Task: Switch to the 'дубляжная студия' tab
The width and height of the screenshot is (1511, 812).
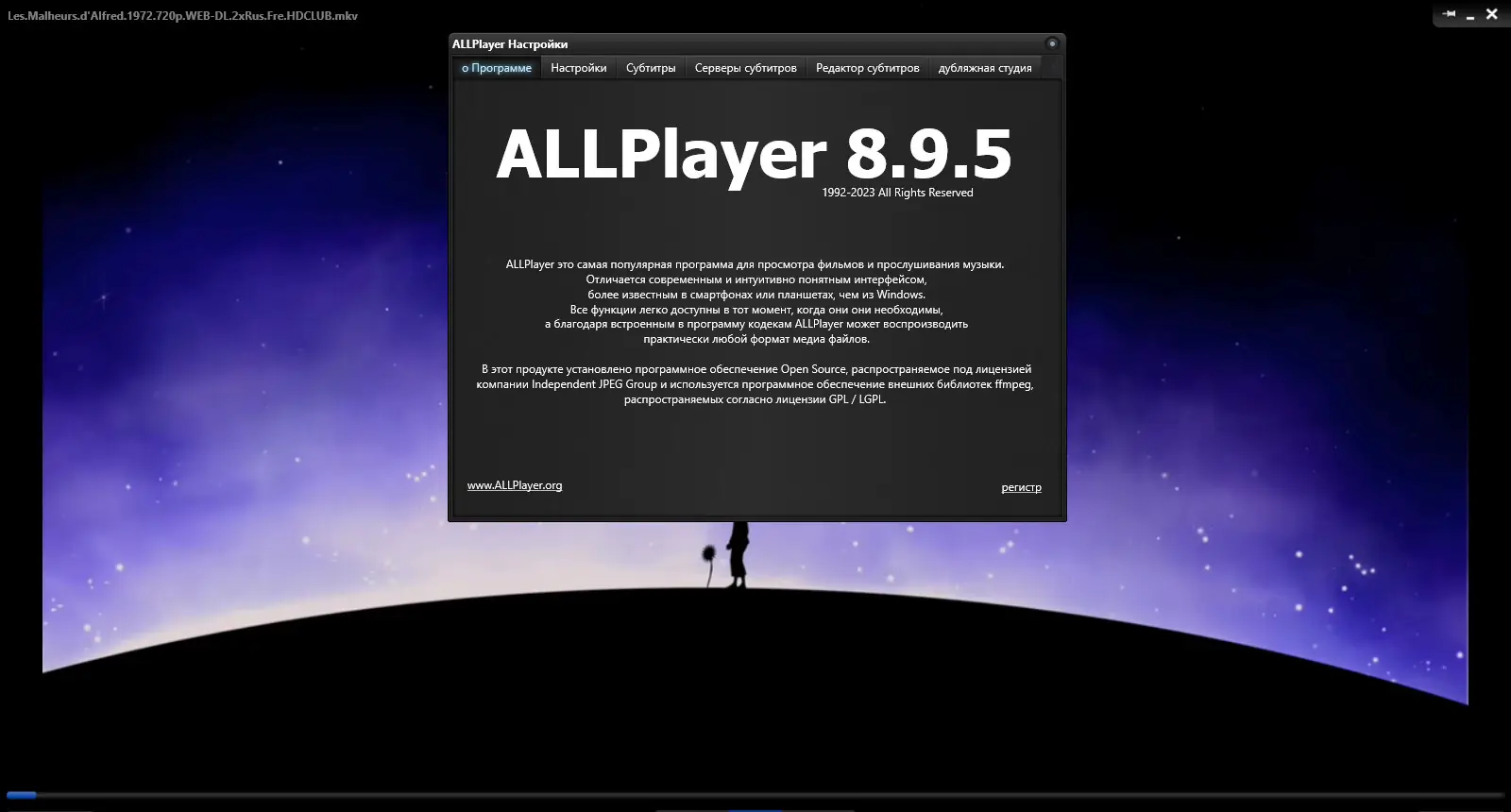Action: click(985, 68)
